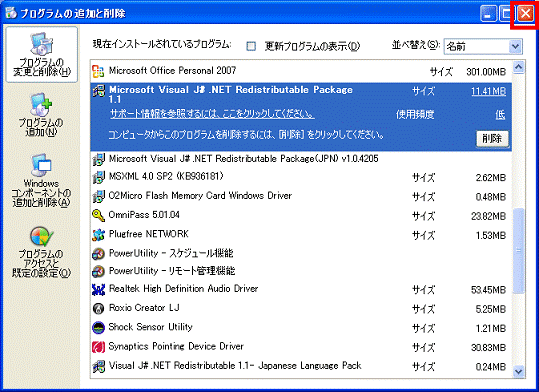Select Microsoft Office Personal 2007 entry
This screenshot has height=392, width=539.
pyautogui.click(x=301, y=71)
